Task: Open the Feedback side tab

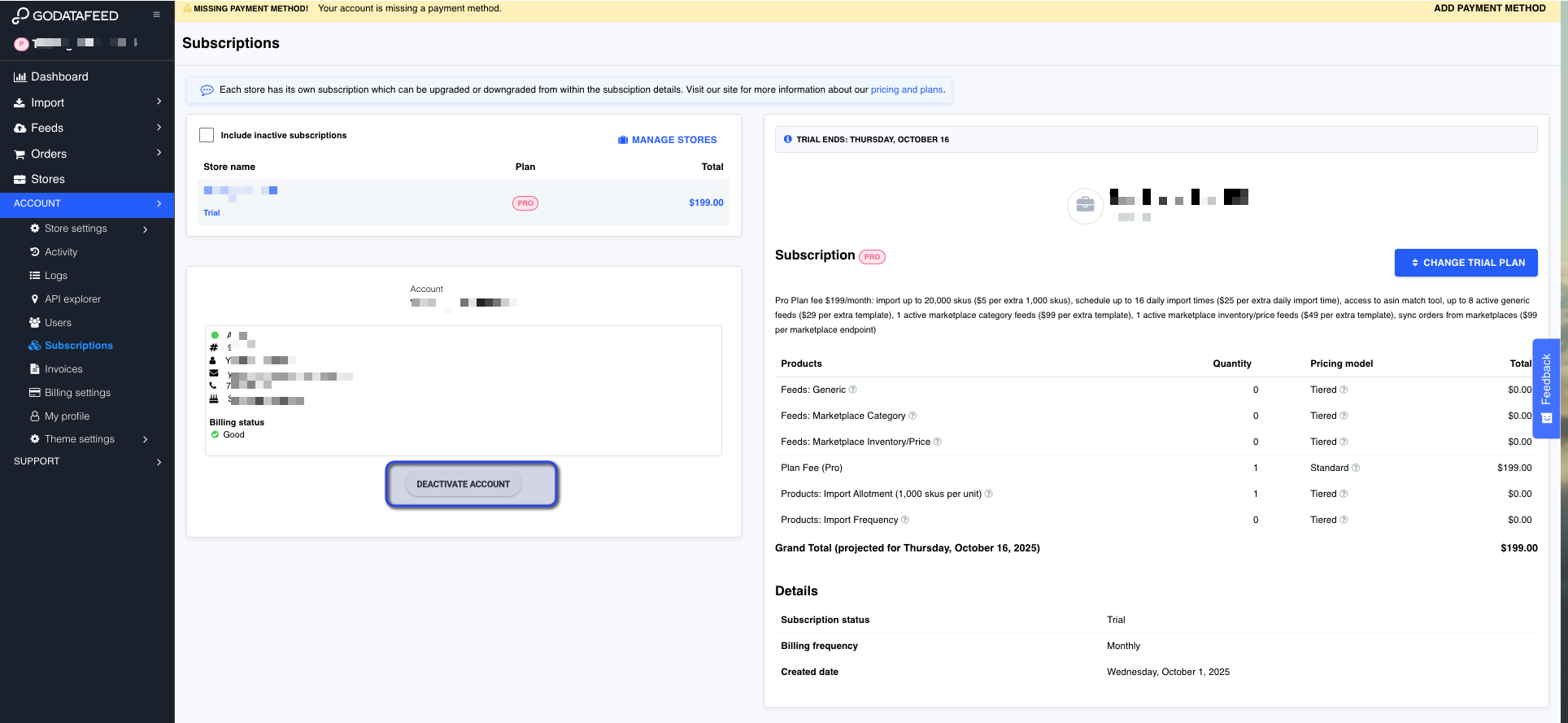Action: pyautogui.click(x=1546, y=388)
